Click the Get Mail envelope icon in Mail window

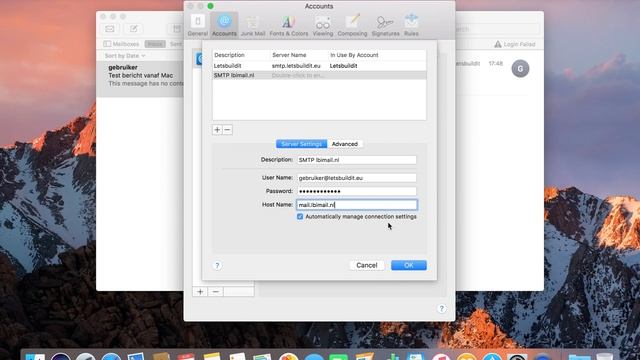(110, 29)
